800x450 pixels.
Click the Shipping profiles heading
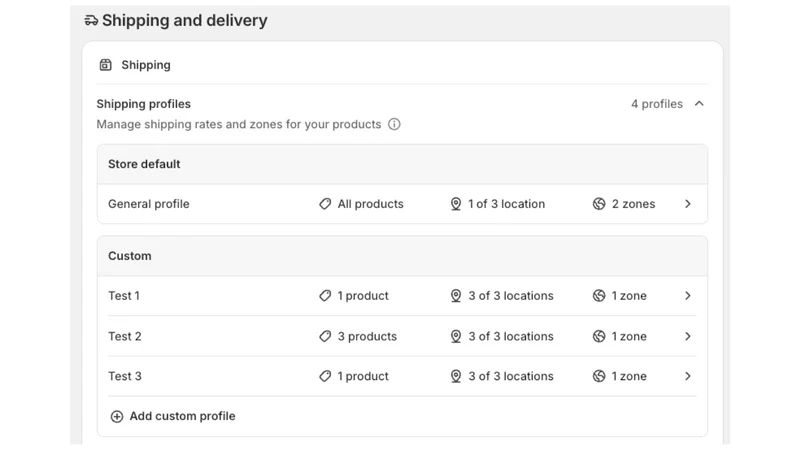point(143,104)
